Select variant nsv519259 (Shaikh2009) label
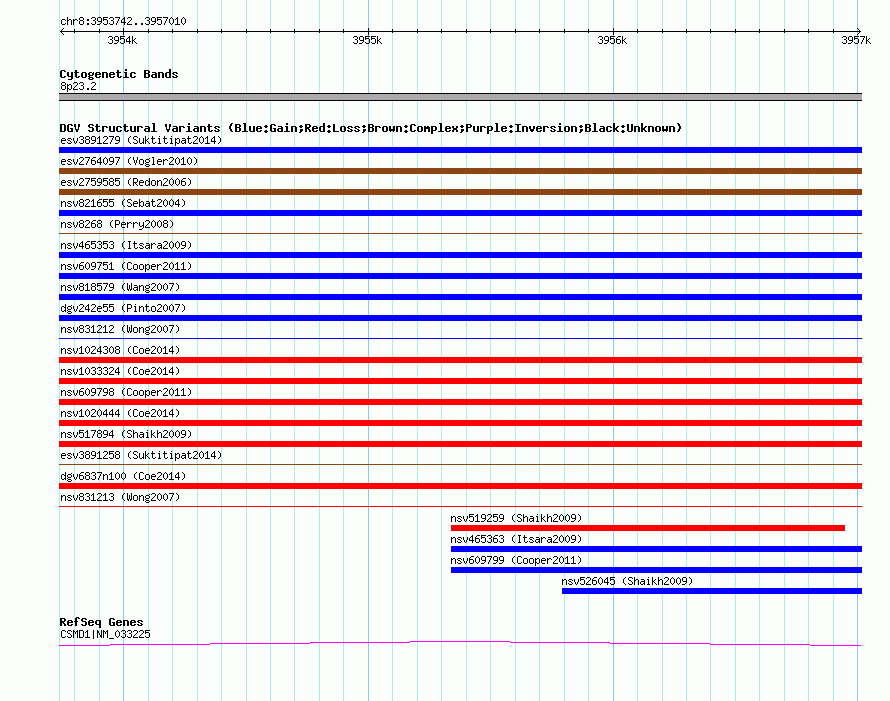The image size is (890, 701). (516, 518)
